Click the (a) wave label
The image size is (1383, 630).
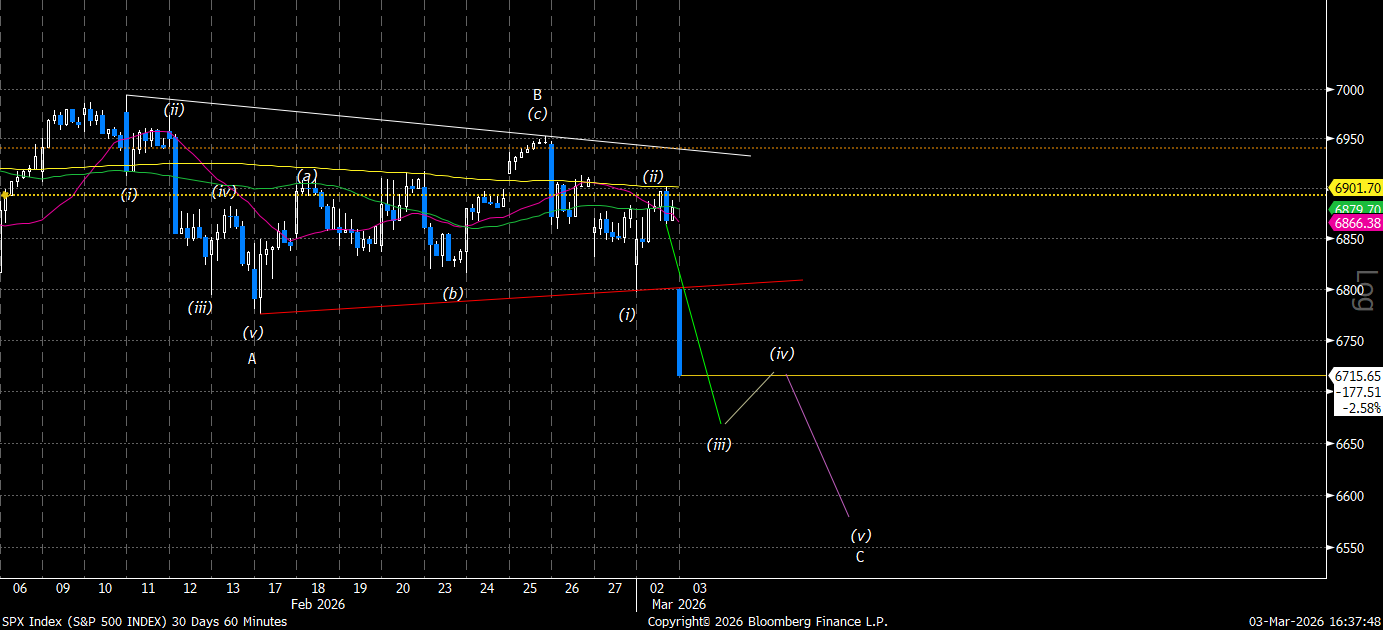tap(306, 176)
